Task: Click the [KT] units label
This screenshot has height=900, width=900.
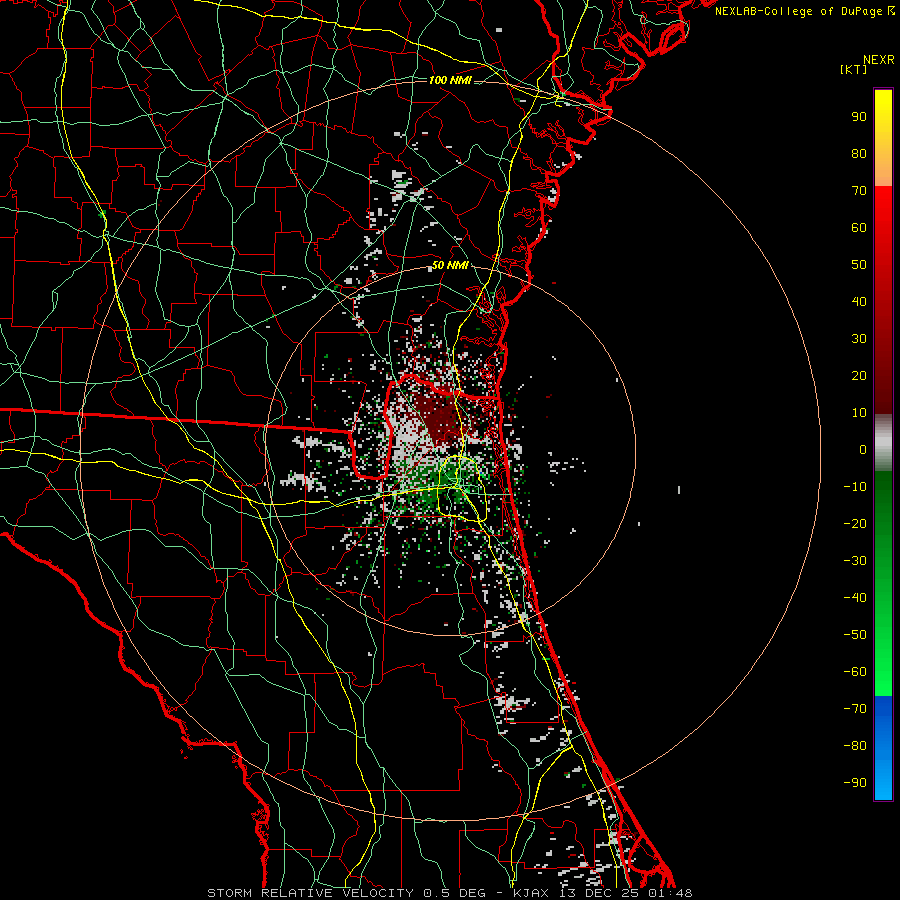Action: point(853,69)
